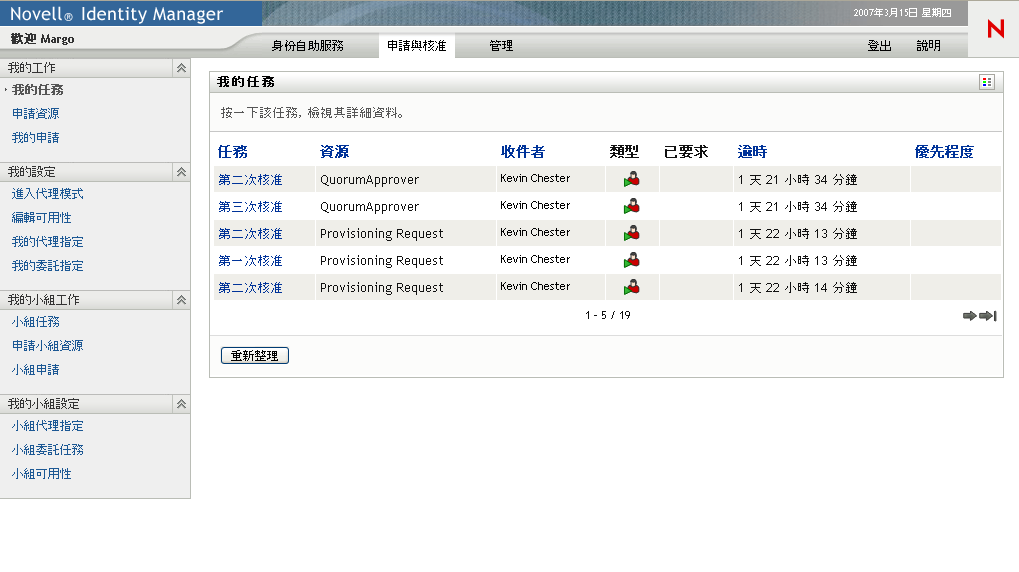The height and width of the screenshot is (572, 1019).
Task: Open 我的申請 in the sidebar
Action: click(x=36, y=138)
